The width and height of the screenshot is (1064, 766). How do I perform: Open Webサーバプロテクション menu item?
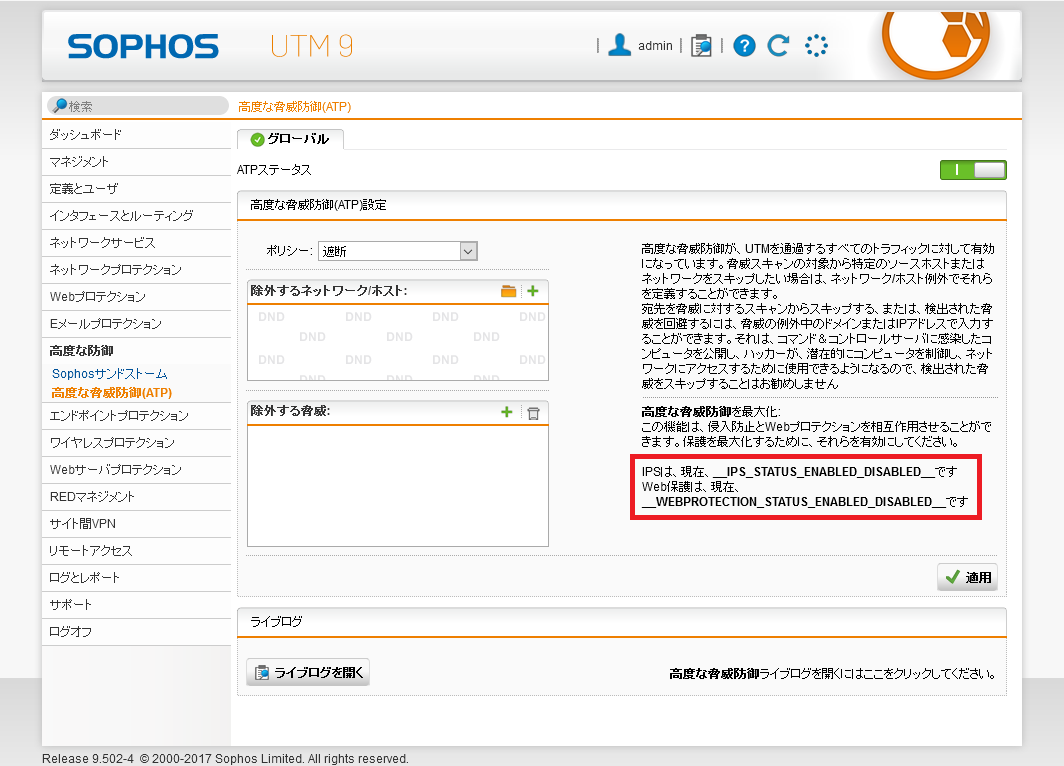(x=136, y=470)
